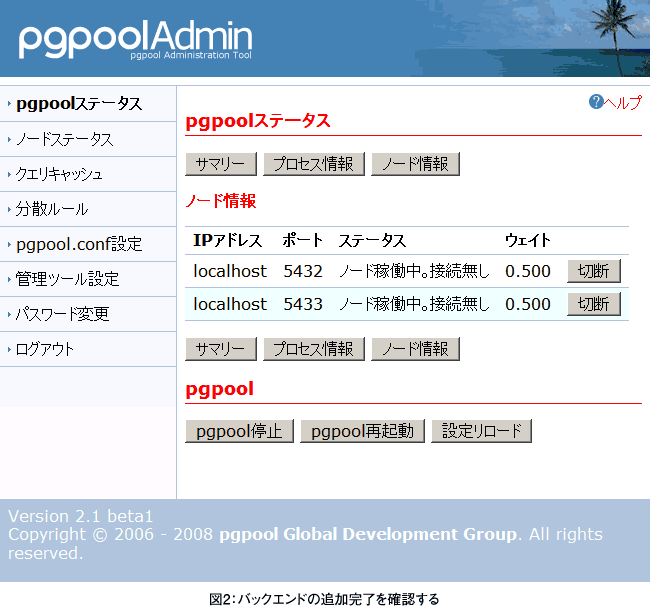
Task: Click weight 0.500 in the 5433 row
Action: pos(528,304)
